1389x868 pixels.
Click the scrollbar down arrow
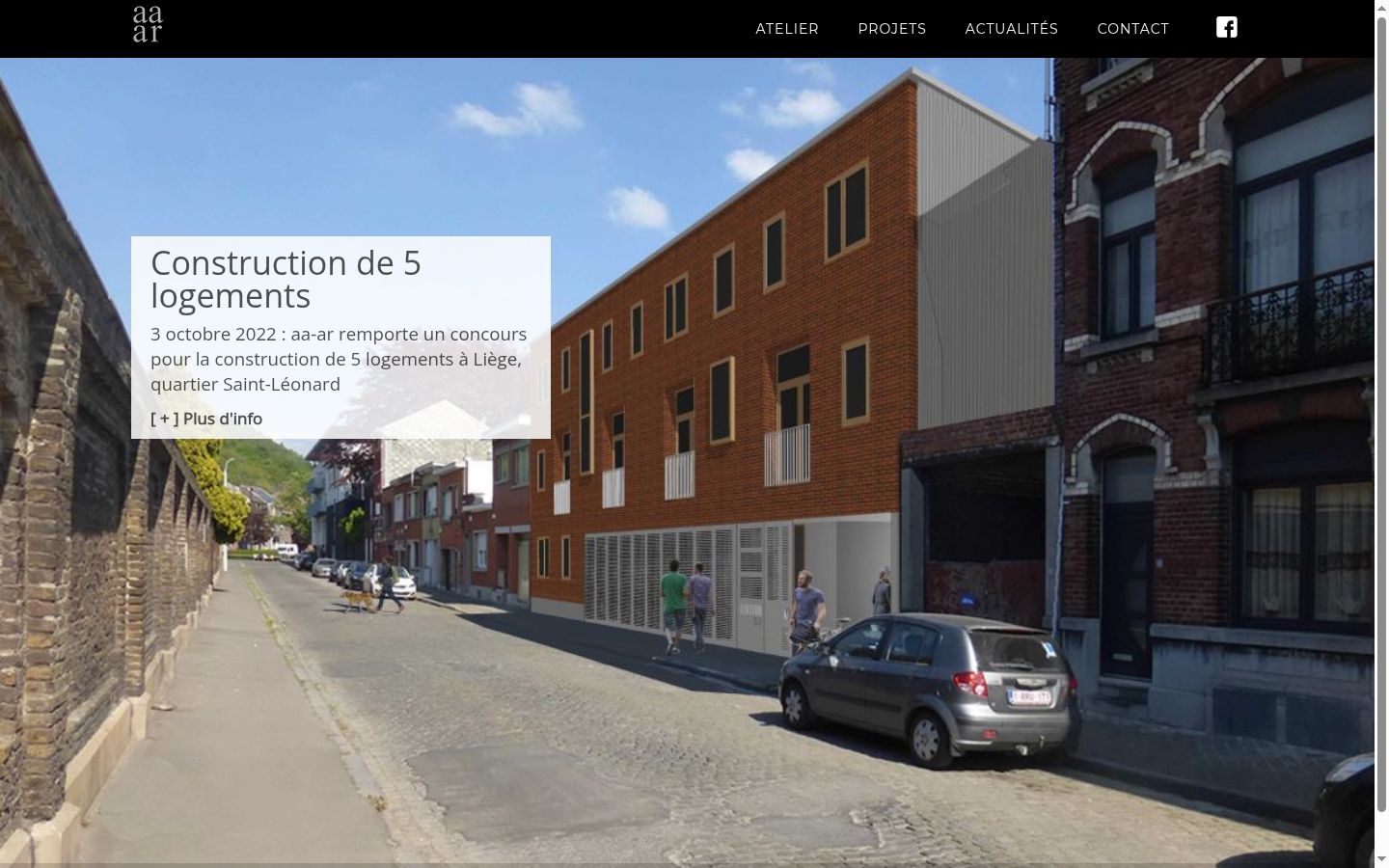click(1381, 860)
